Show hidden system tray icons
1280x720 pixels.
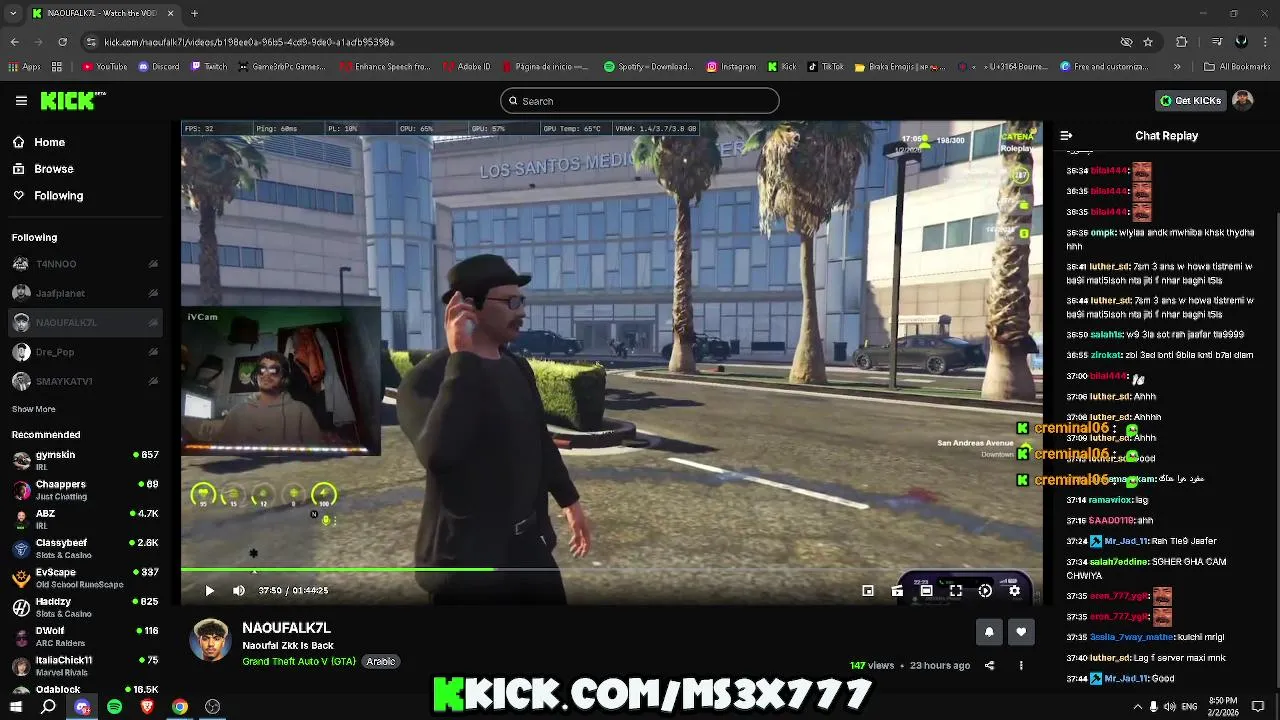point(1137,707)
